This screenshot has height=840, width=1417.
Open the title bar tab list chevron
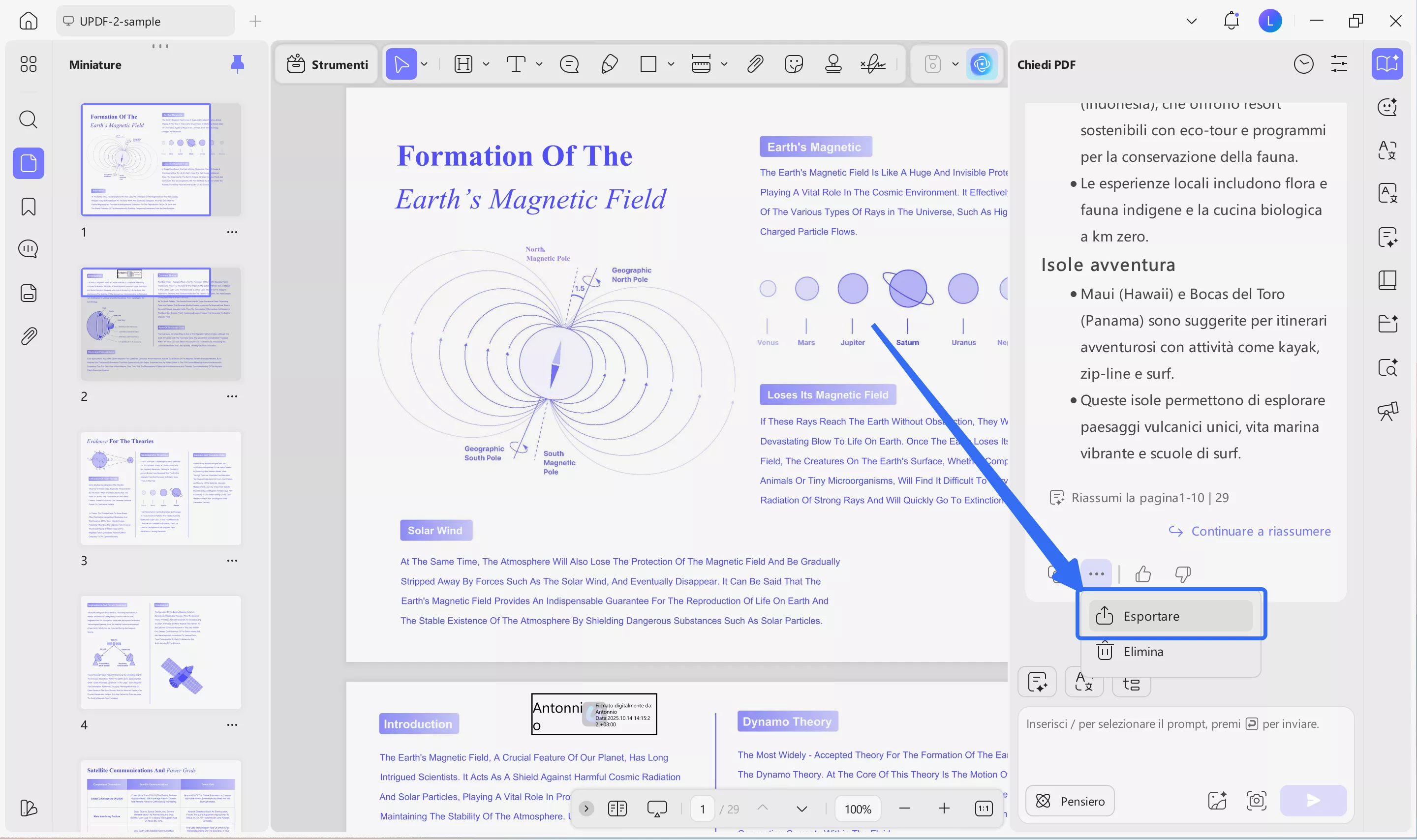point(1191,22)
